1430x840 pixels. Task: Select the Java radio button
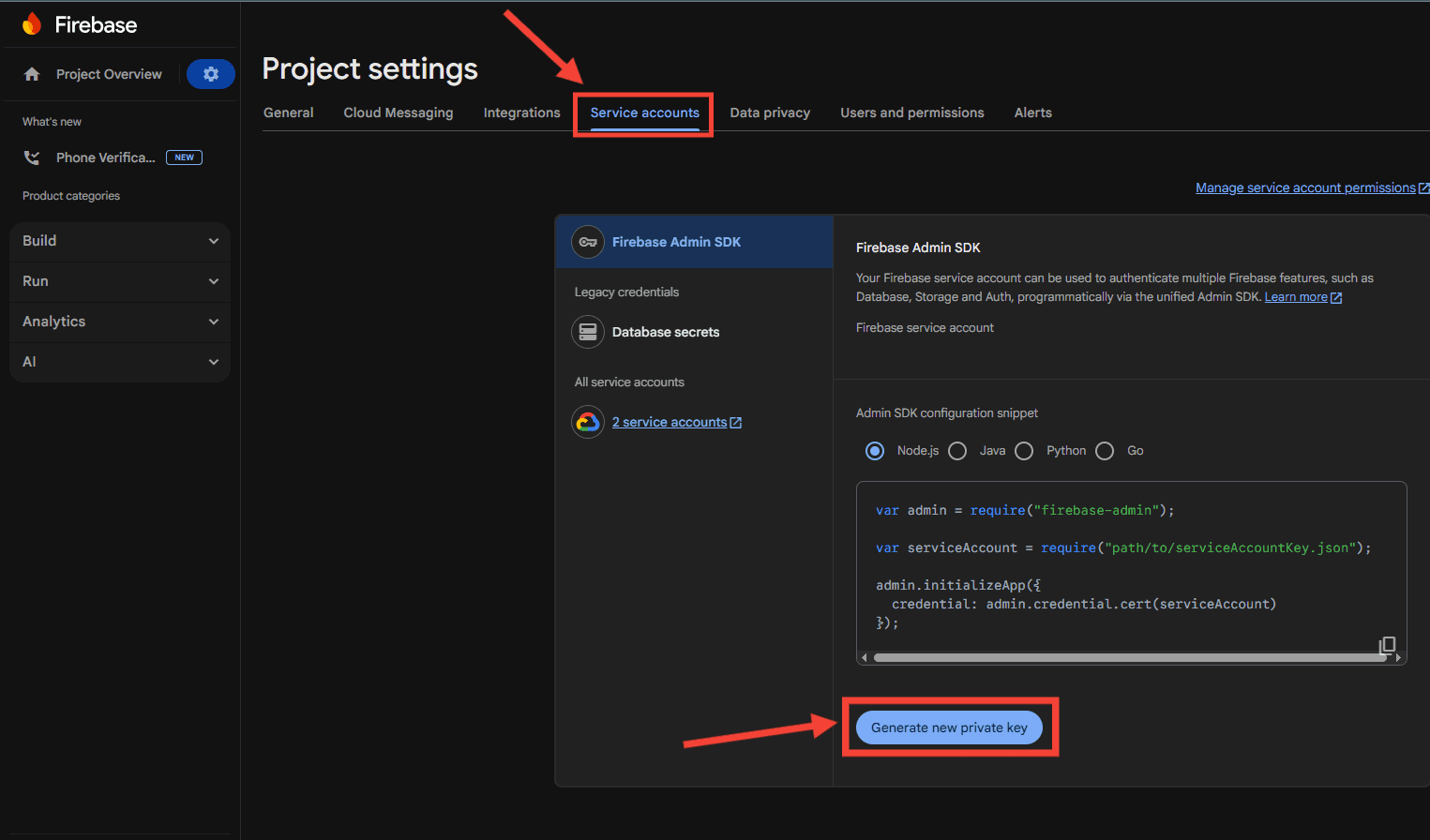click(x=957, y=451)
